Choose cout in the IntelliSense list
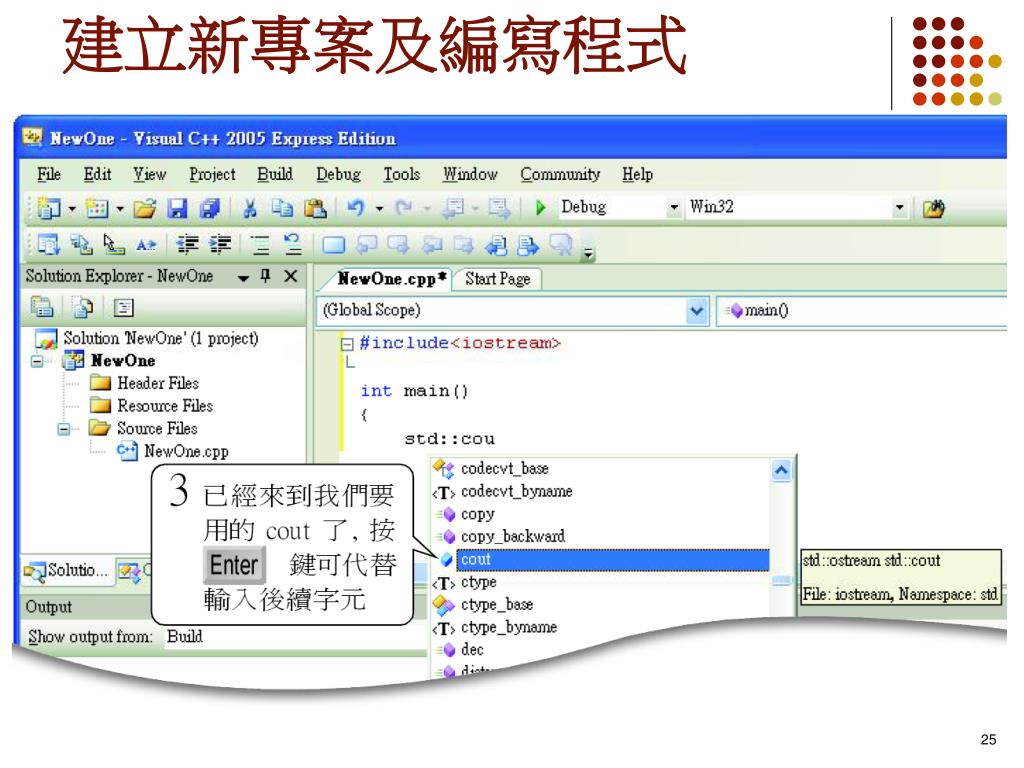The height and width of the screenshot is (768, 1024). pyautogui.click(x=613, y=560)
